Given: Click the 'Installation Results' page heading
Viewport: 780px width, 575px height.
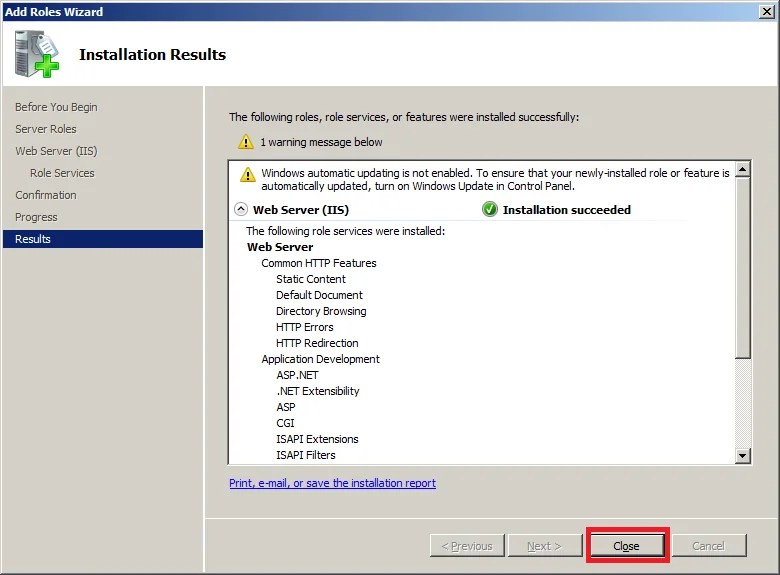Looking at the screenshot, I should click(x=153, y=54).
